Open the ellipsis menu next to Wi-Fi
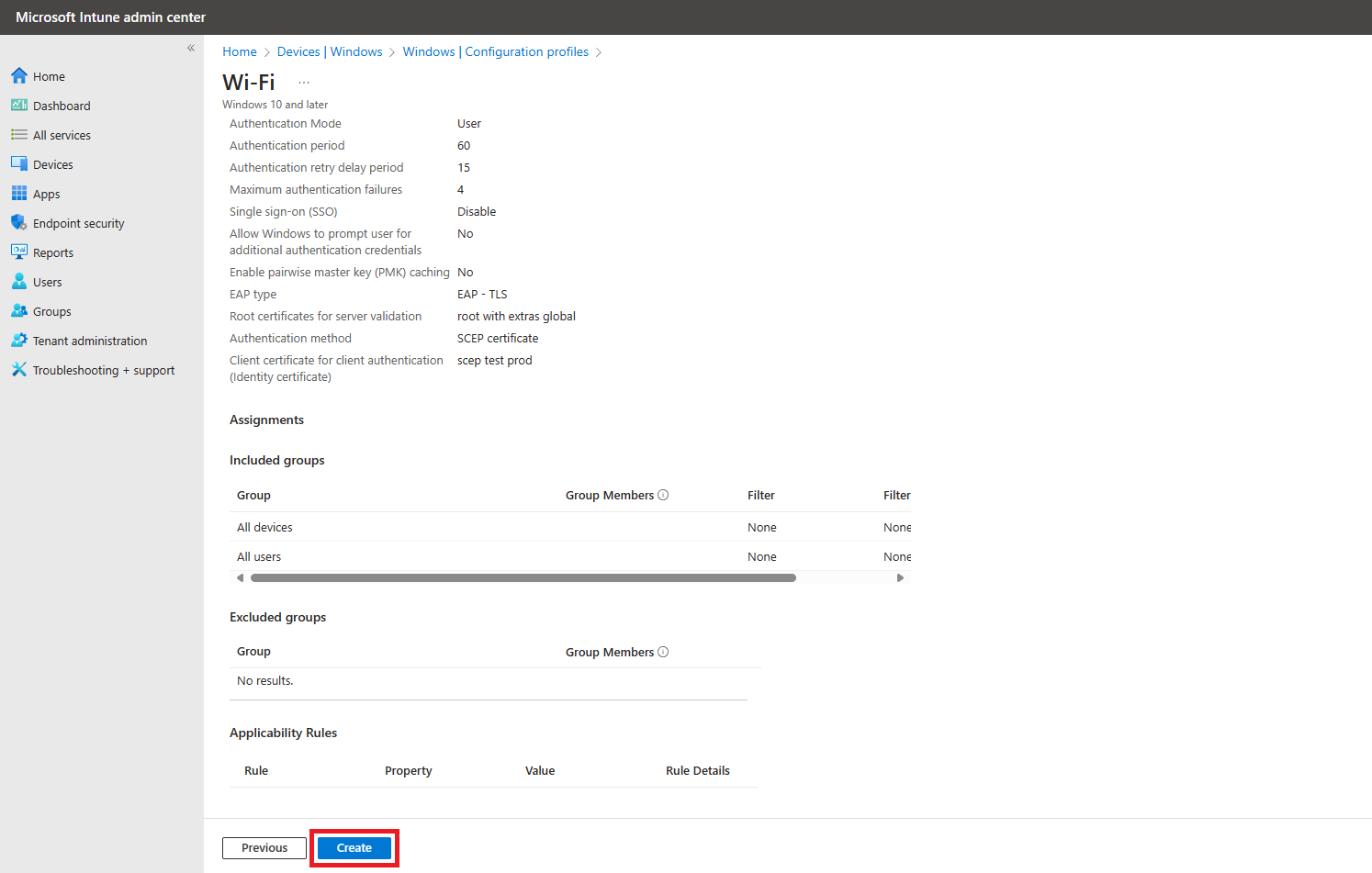 point(304,83)
